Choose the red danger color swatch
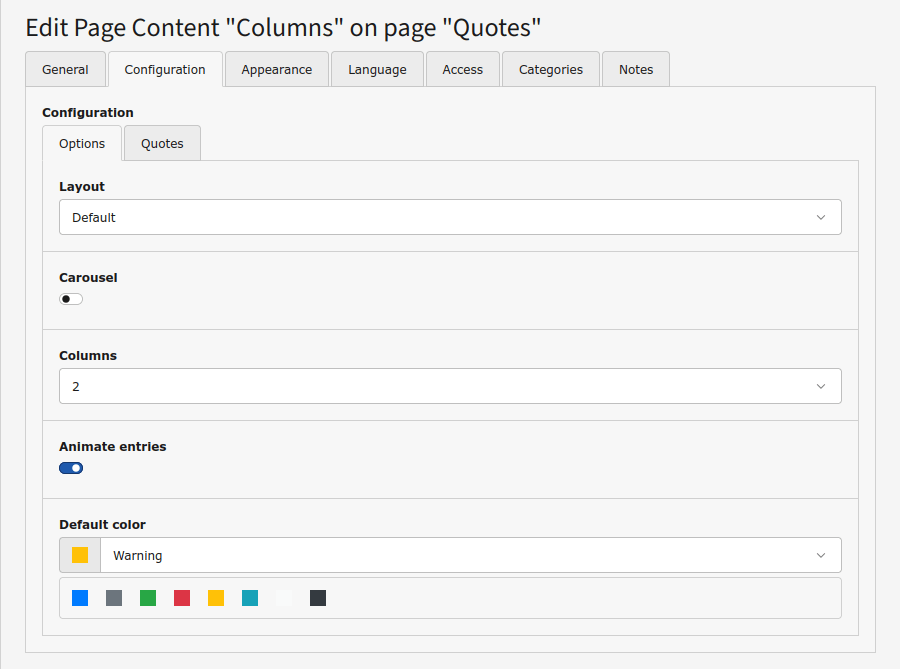Viewport: 900px width, 669px height. (x=182, y=598)
